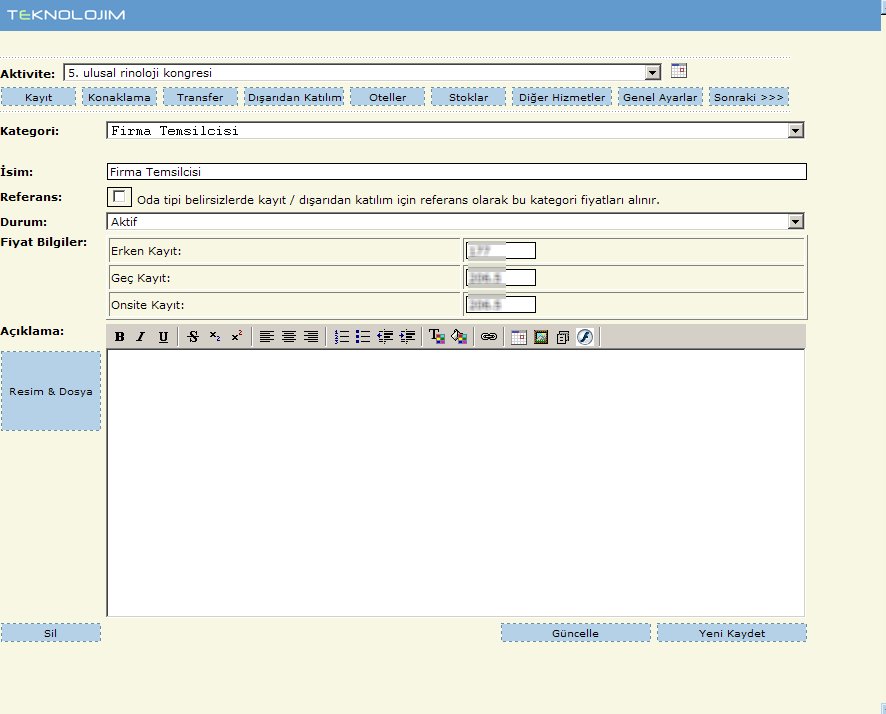
Task: Go to Sonraki >>> menu page
Action: [x=749, y=97]
